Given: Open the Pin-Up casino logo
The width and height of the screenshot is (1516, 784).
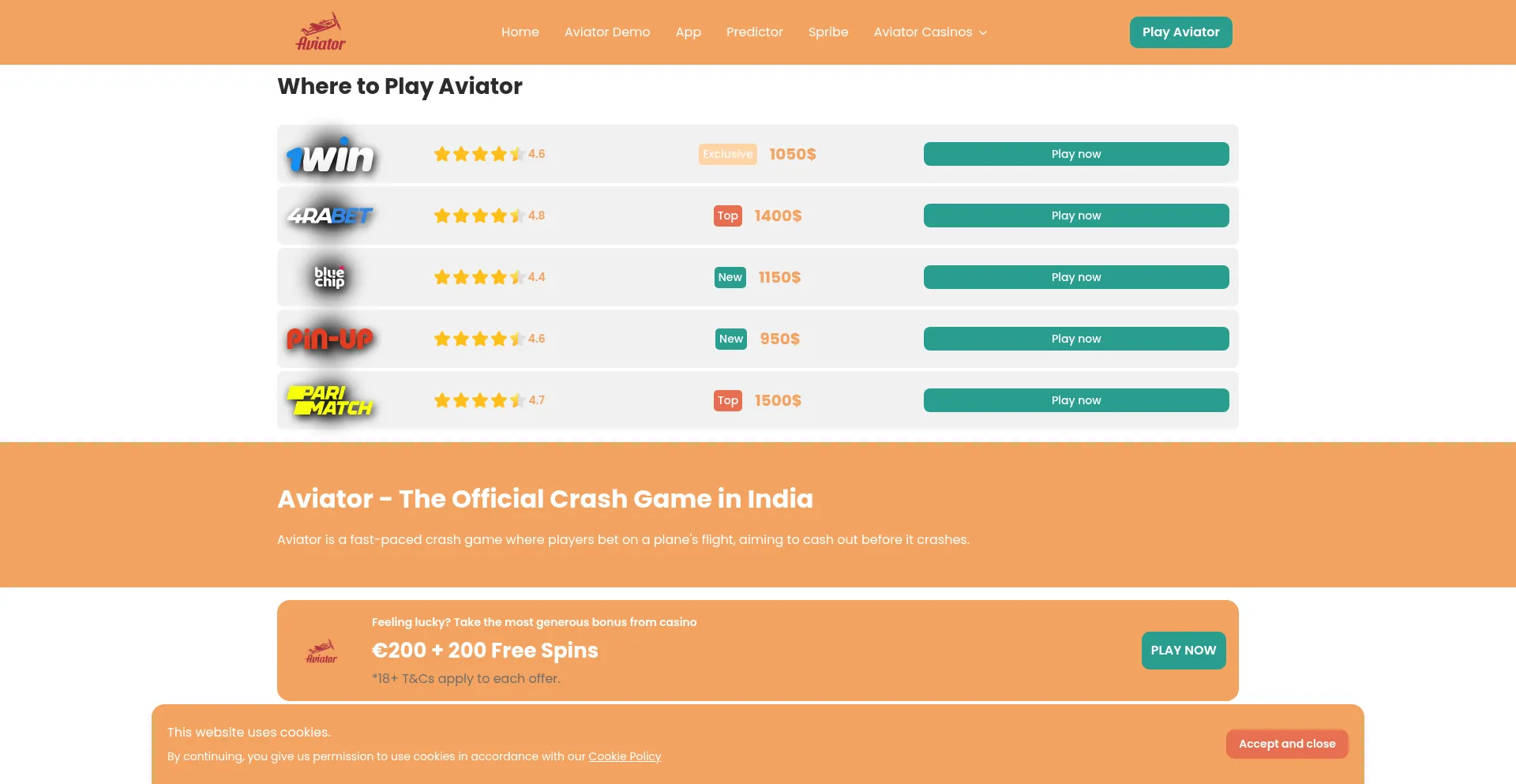Looking at the screenshot, I should pyautogui.click(x=330, y=339).
